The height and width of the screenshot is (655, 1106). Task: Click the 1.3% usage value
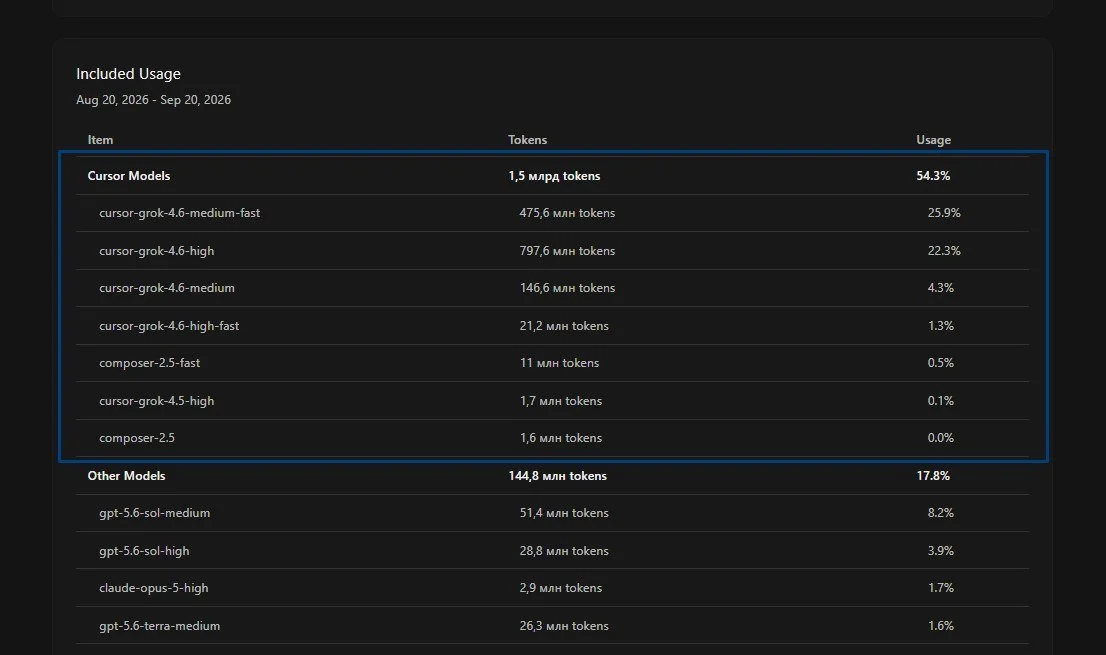tap(940, 326)
